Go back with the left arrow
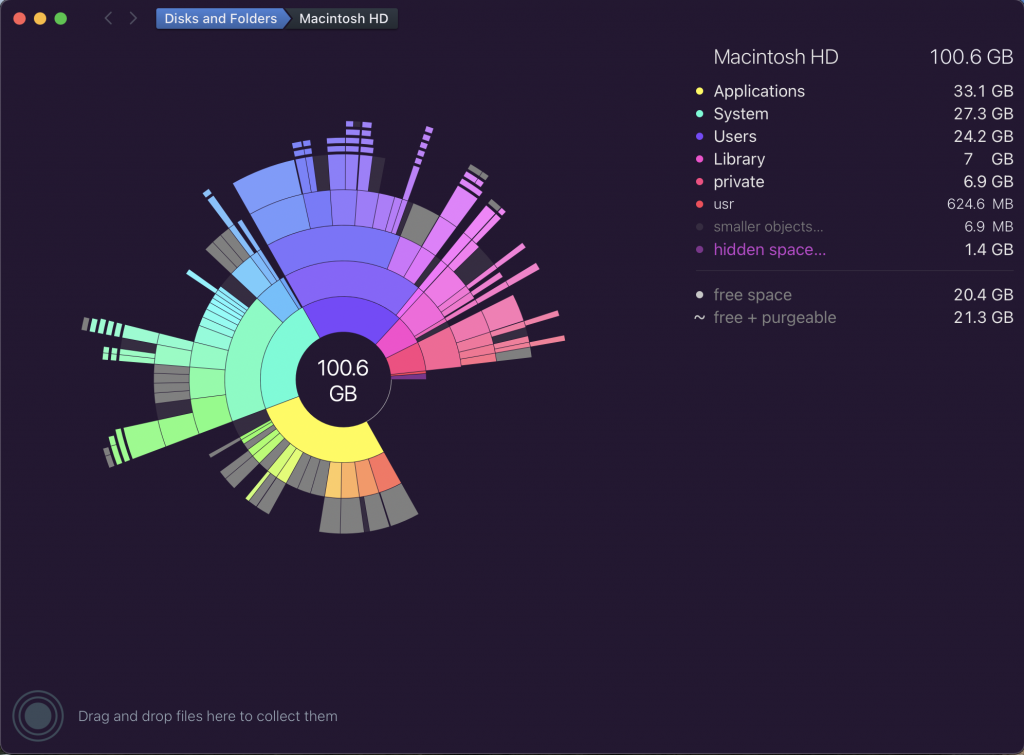 point(108,18)
